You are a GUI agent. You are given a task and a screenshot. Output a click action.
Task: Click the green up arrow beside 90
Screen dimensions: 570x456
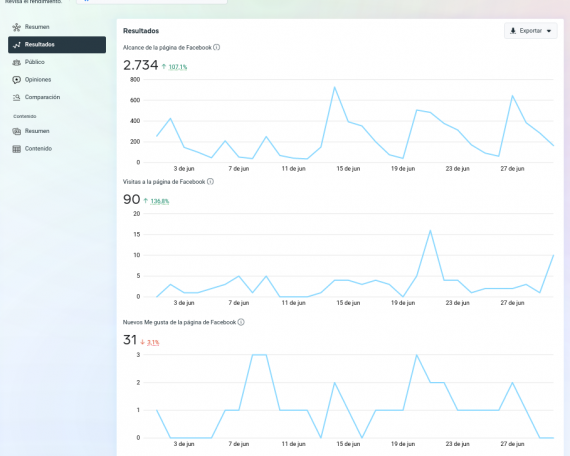[146, 201]
